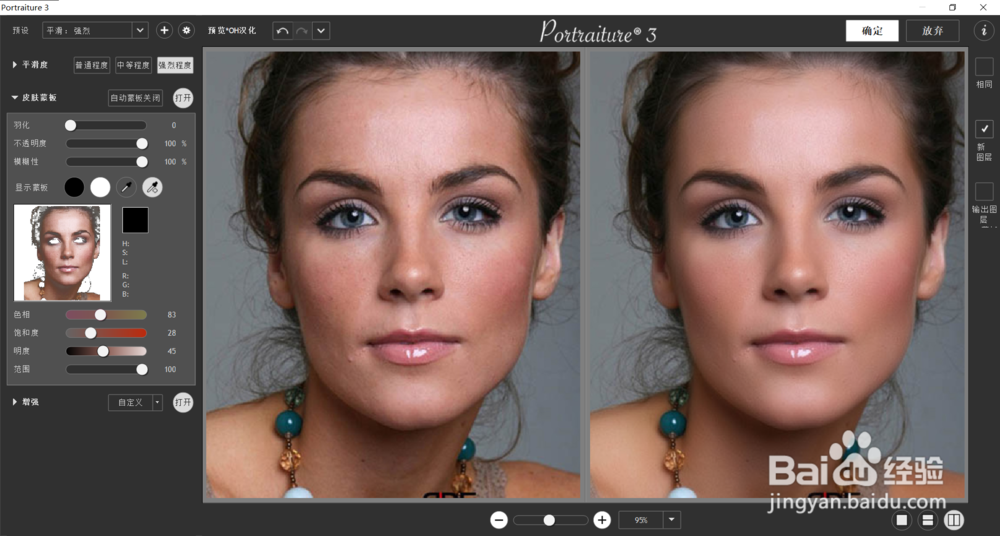The image size is (1000, 536).
Task: Collapse the 皮肤蒙板 skin mask section
Action: 15,98
